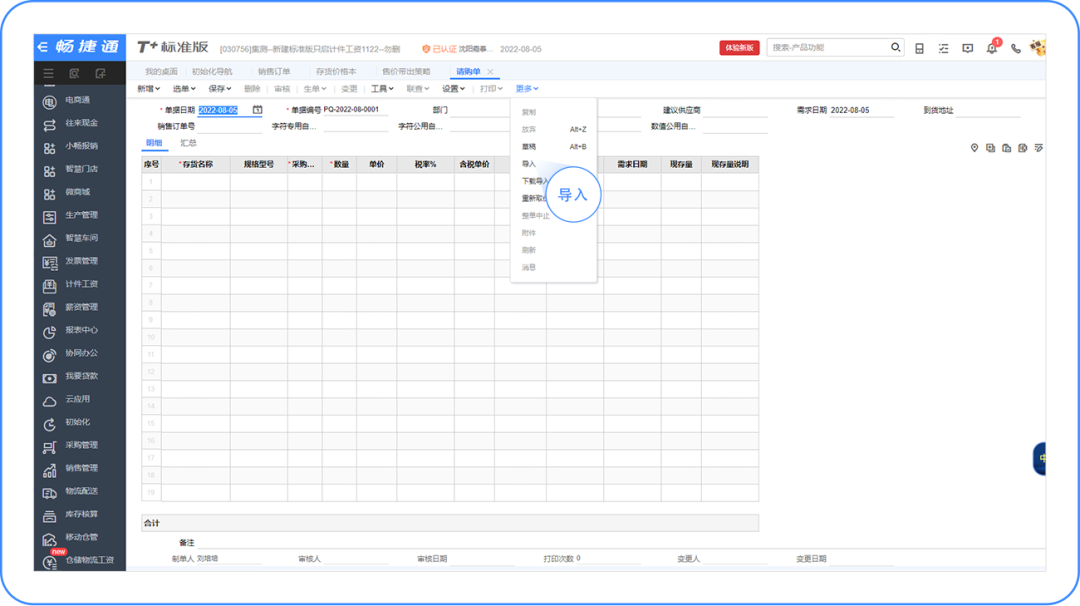The image size is (1080, 606).
Task: Choose 放弃 in the 更多 menu
Action: [x=554, y=129]
